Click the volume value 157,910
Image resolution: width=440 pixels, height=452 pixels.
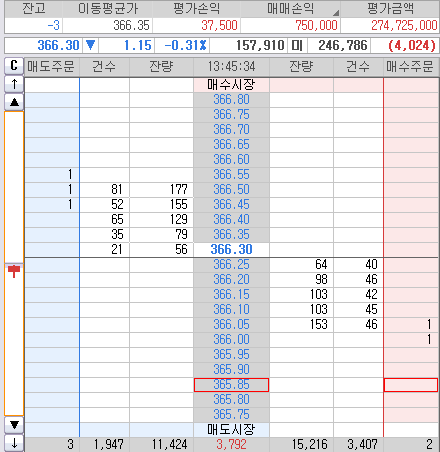tap(260, 45)
